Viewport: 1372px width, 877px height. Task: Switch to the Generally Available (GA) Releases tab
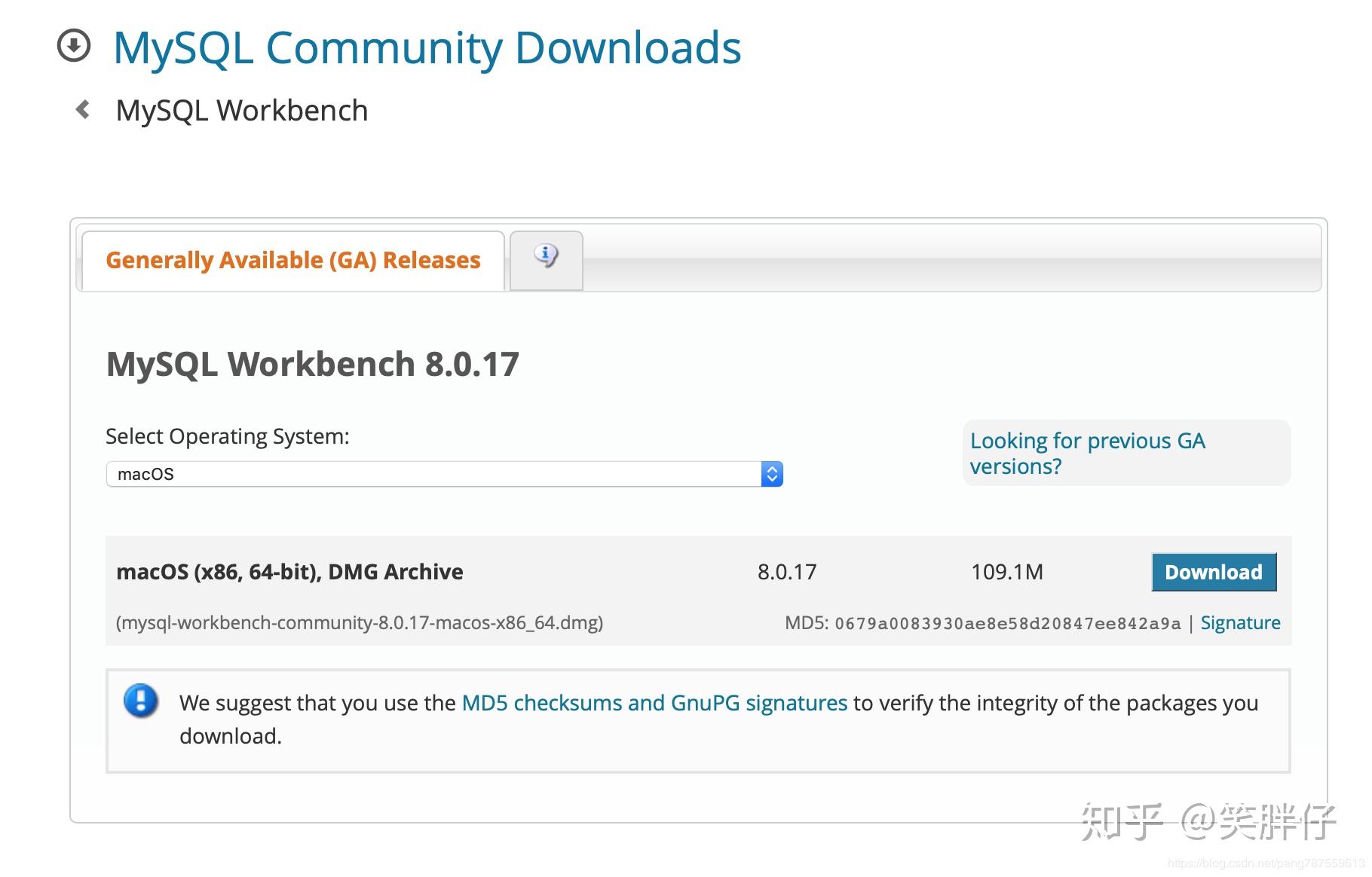click(292, 260)
